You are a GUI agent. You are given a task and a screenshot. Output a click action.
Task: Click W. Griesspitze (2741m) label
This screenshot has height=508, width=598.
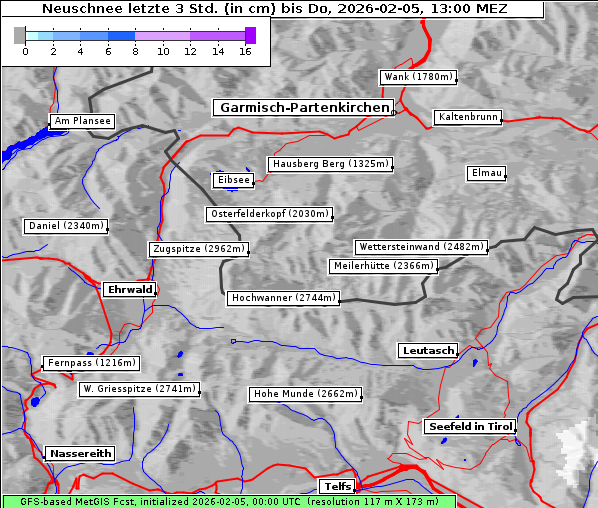[140, 389]
